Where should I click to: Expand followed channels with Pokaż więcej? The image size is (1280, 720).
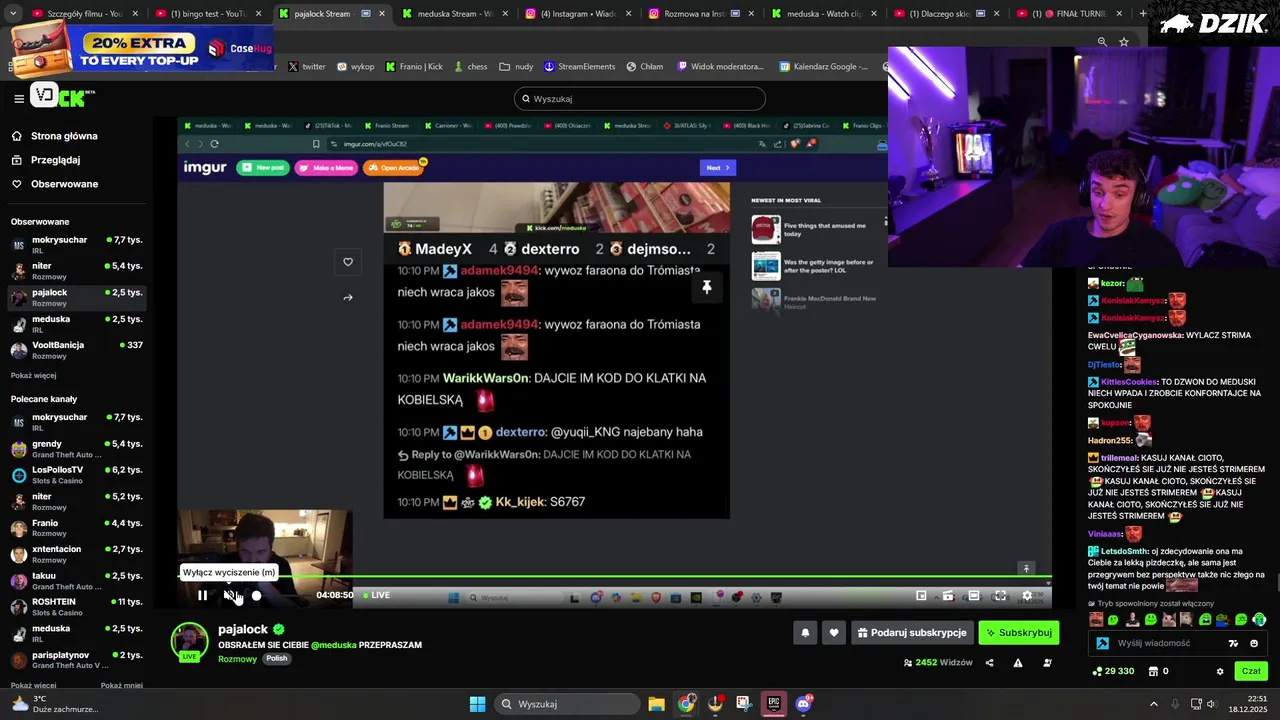(33, 376)
